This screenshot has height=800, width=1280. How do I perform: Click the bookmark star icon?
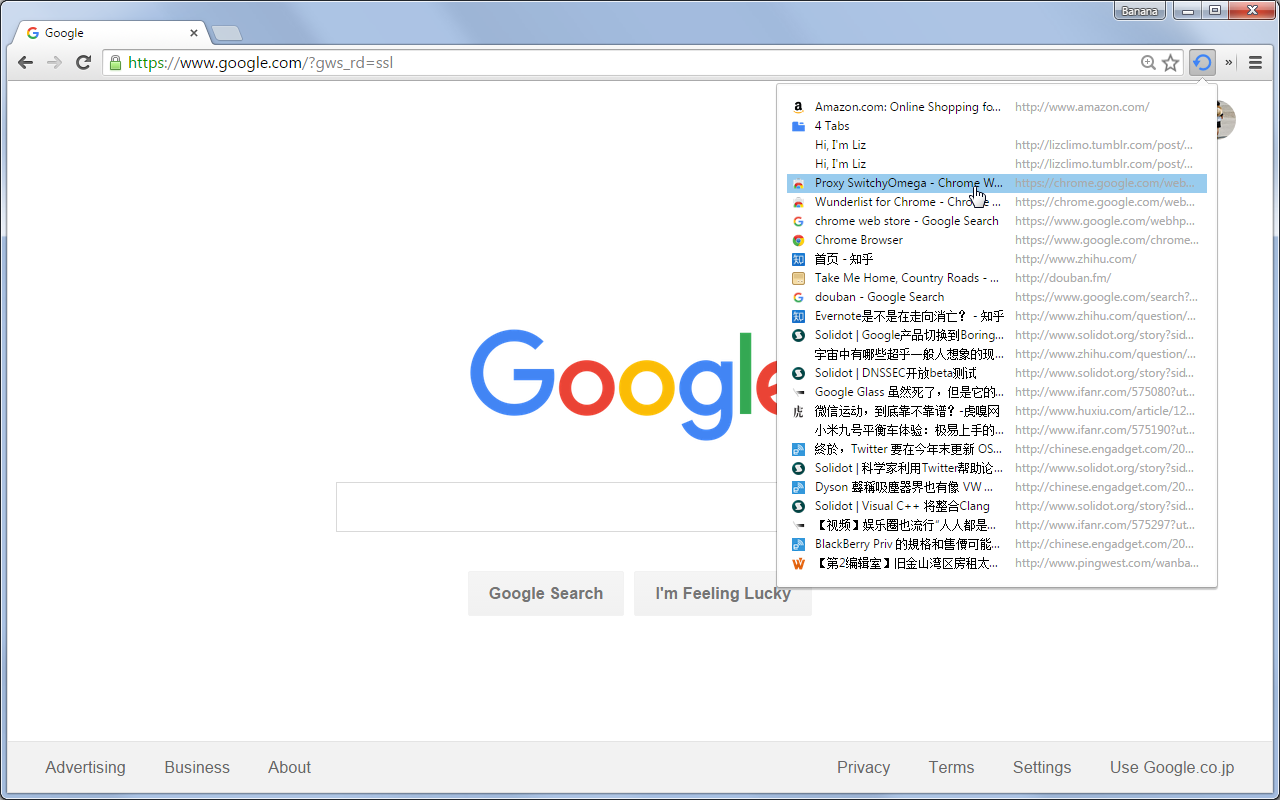tap(1170, 62)
